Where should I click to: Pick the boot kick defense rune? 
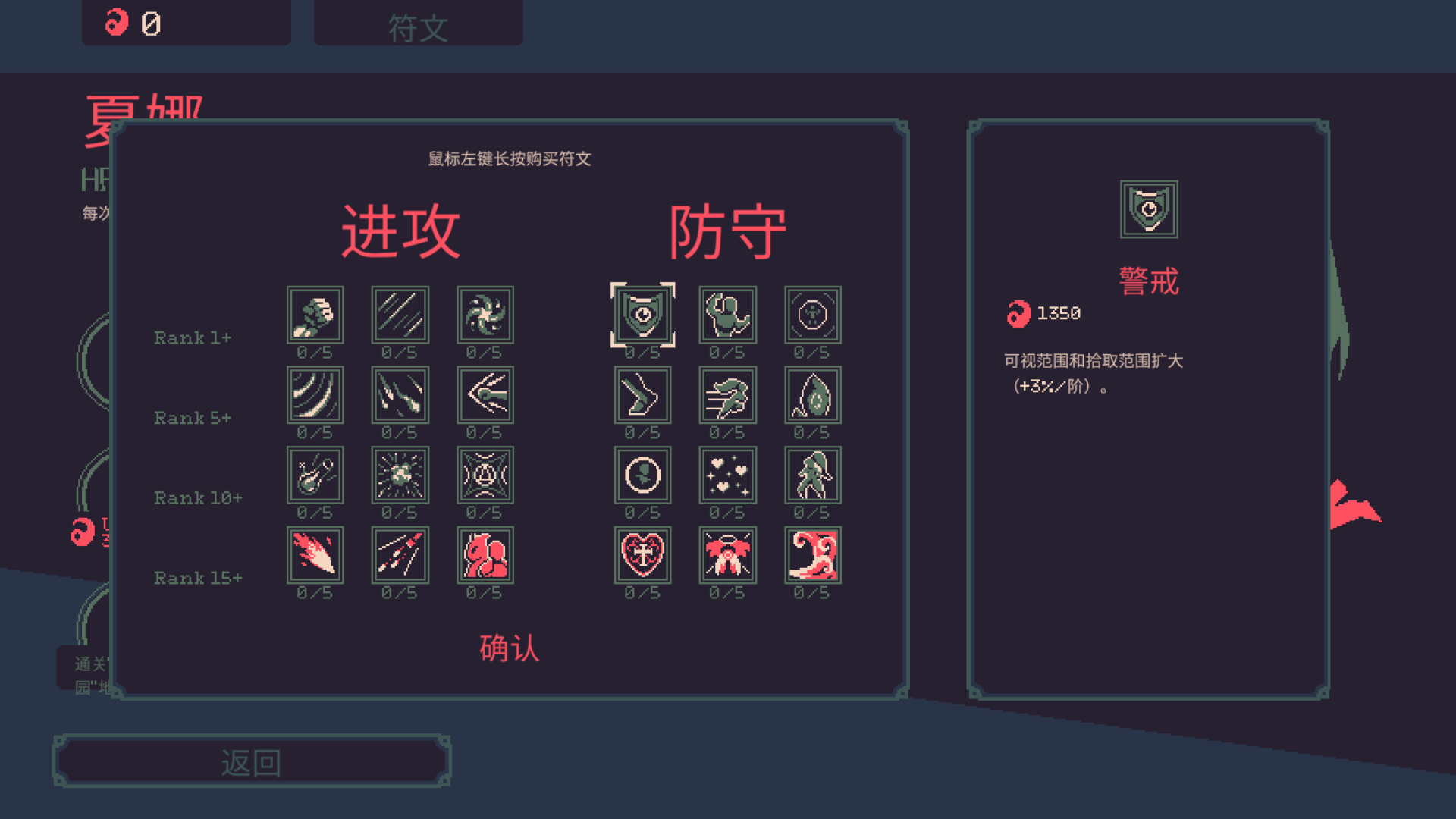[642, 395]
